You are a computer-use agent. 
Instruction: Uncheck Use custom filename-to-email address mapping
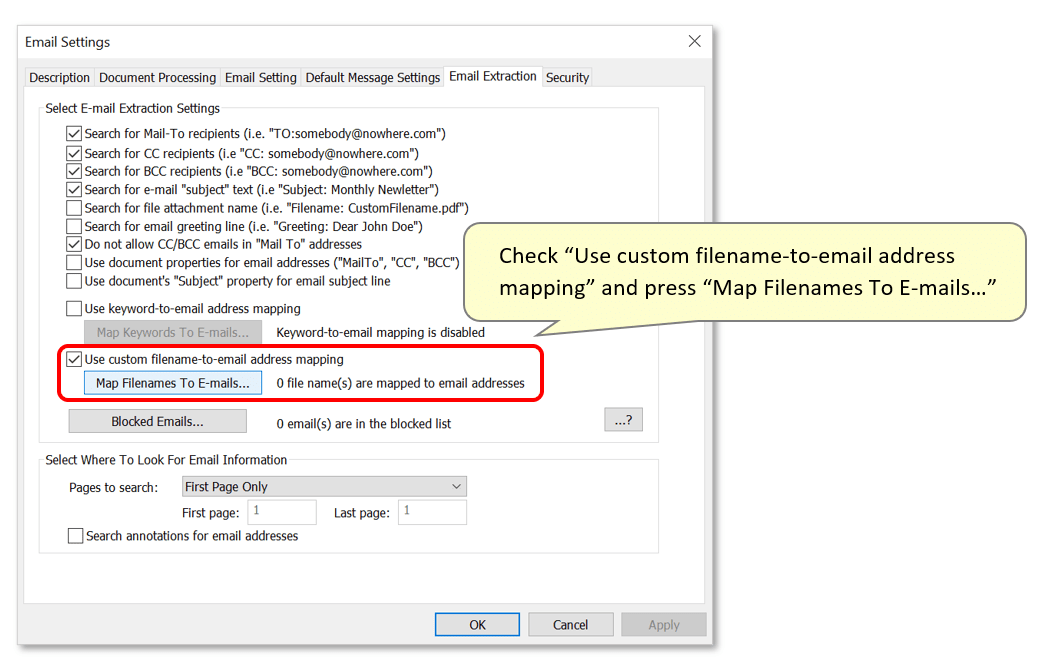pyautogui.click(x=74, y=360)
